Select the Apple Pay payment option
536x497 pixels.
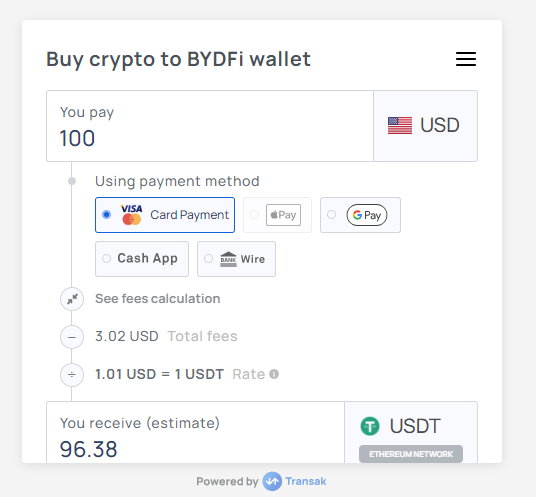click(277, 215)
